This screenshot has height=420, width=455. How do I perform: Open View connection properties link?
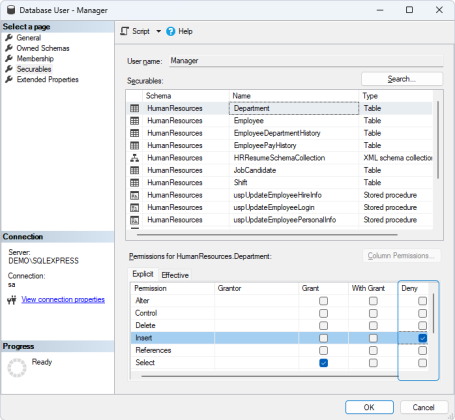click(63, 299)
